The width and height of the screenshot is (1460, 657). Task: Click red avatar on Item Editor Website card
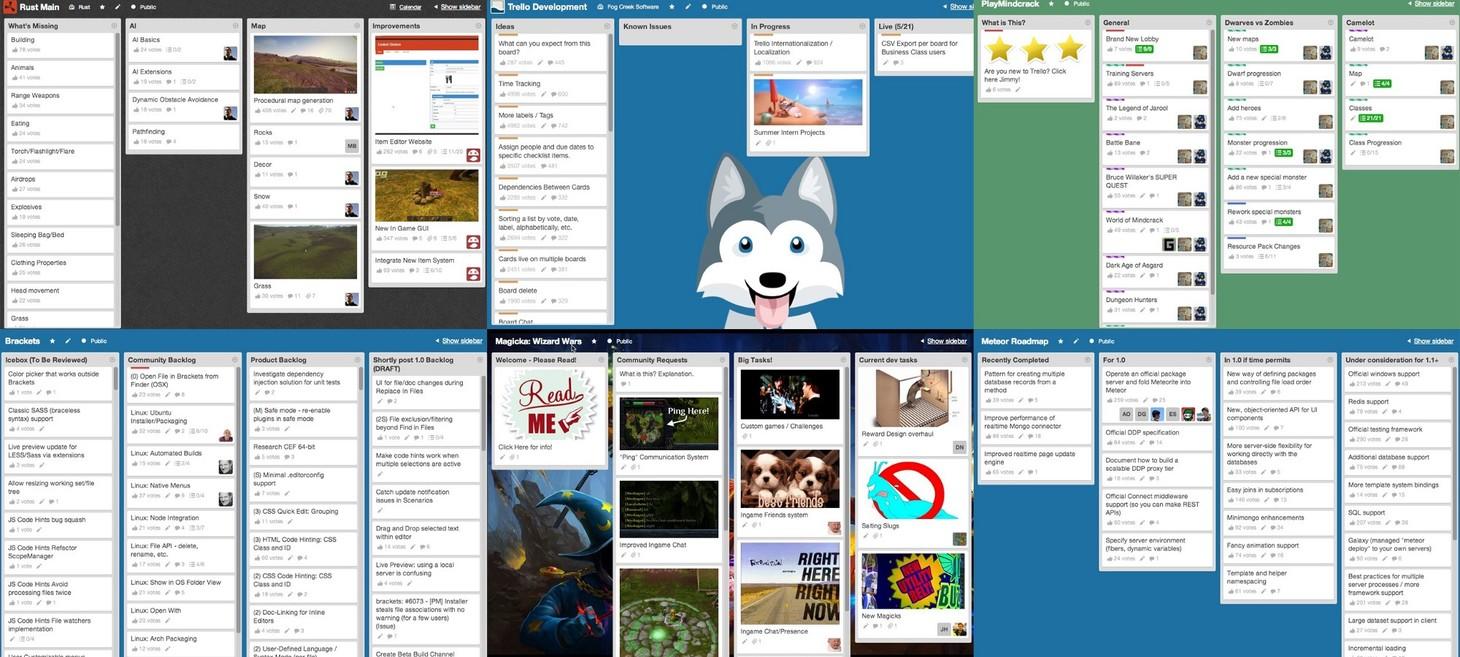pyautogui.click(x=474, y=154)
